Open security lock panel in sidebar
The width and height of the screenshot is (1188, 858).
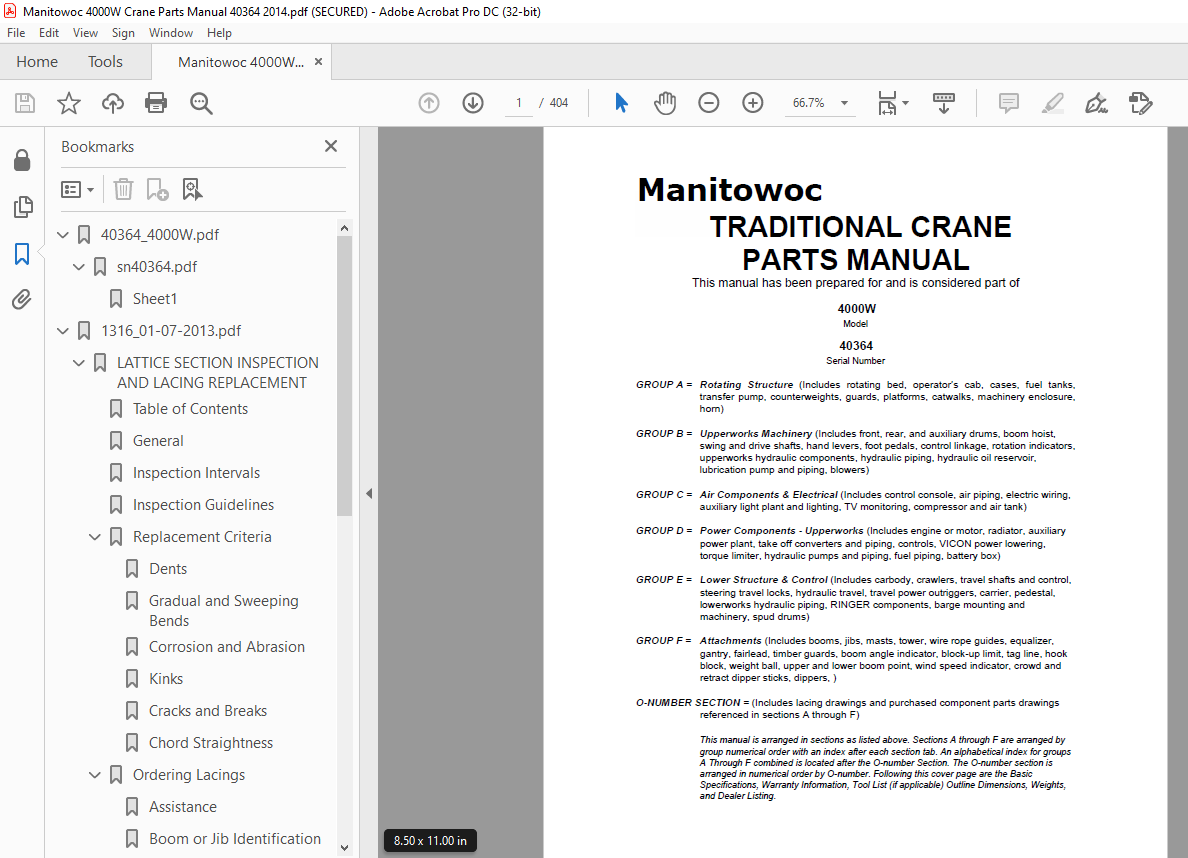point(22,160)
